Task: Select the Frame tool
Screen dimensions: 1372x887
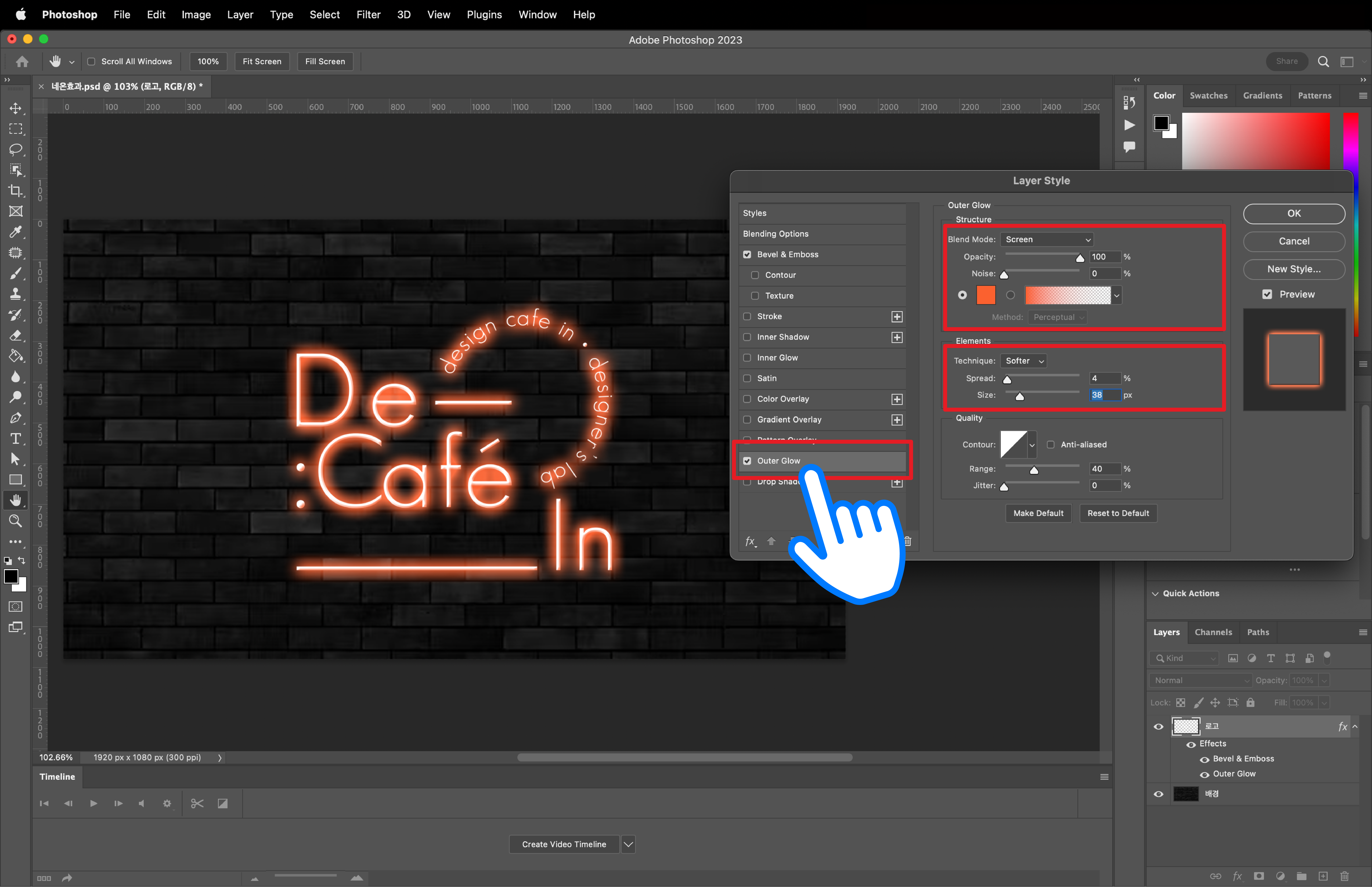Action: point(16,211)
